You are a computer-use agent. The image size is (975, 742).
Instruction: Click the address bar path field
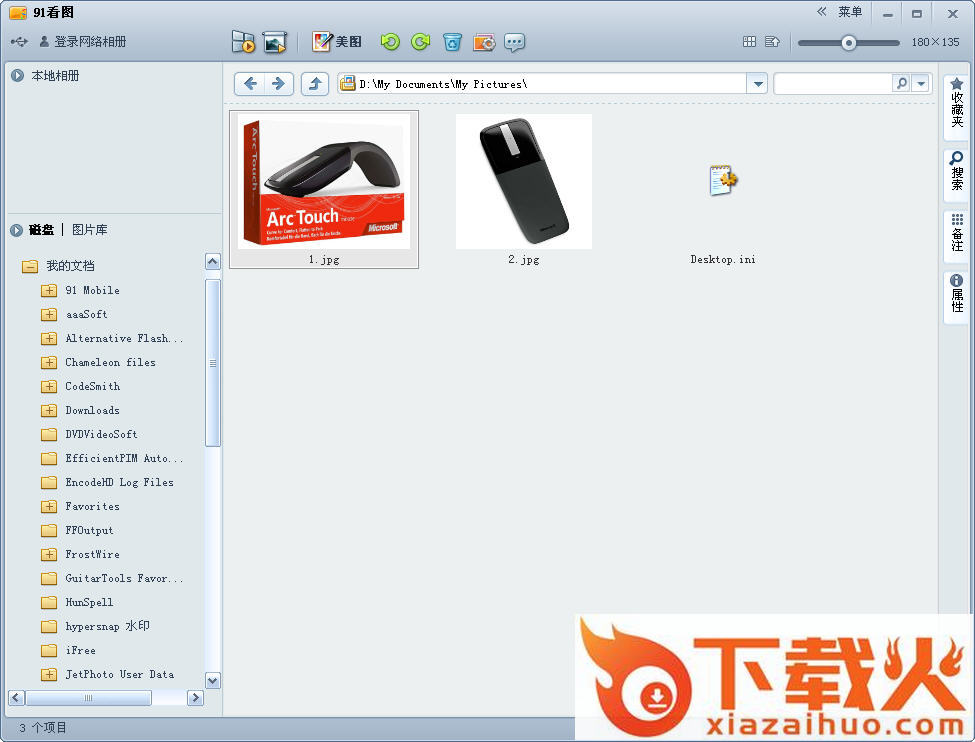pos(542,83)
